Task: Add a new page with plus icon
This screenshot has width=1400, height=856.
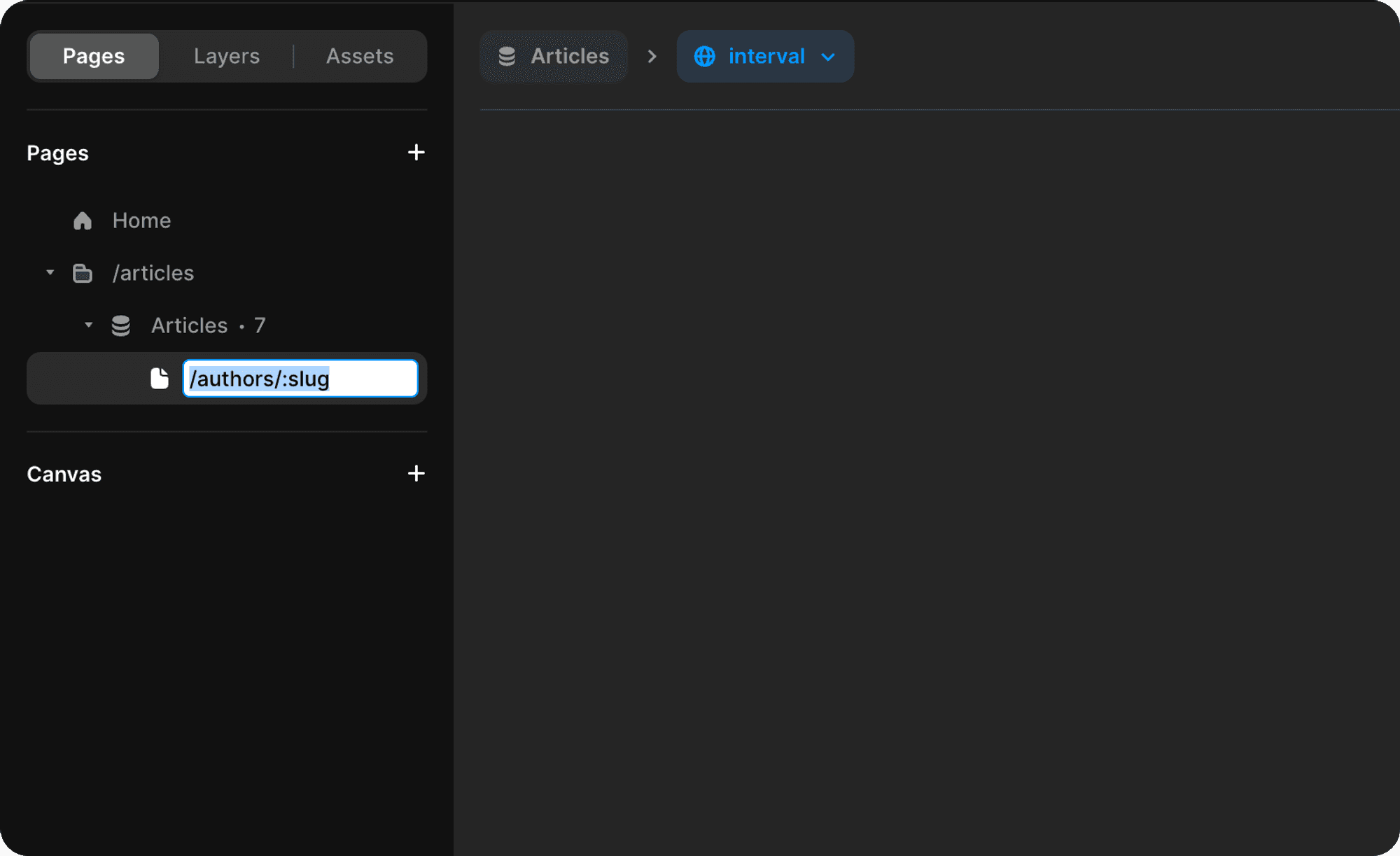Action: click(416, 153)
